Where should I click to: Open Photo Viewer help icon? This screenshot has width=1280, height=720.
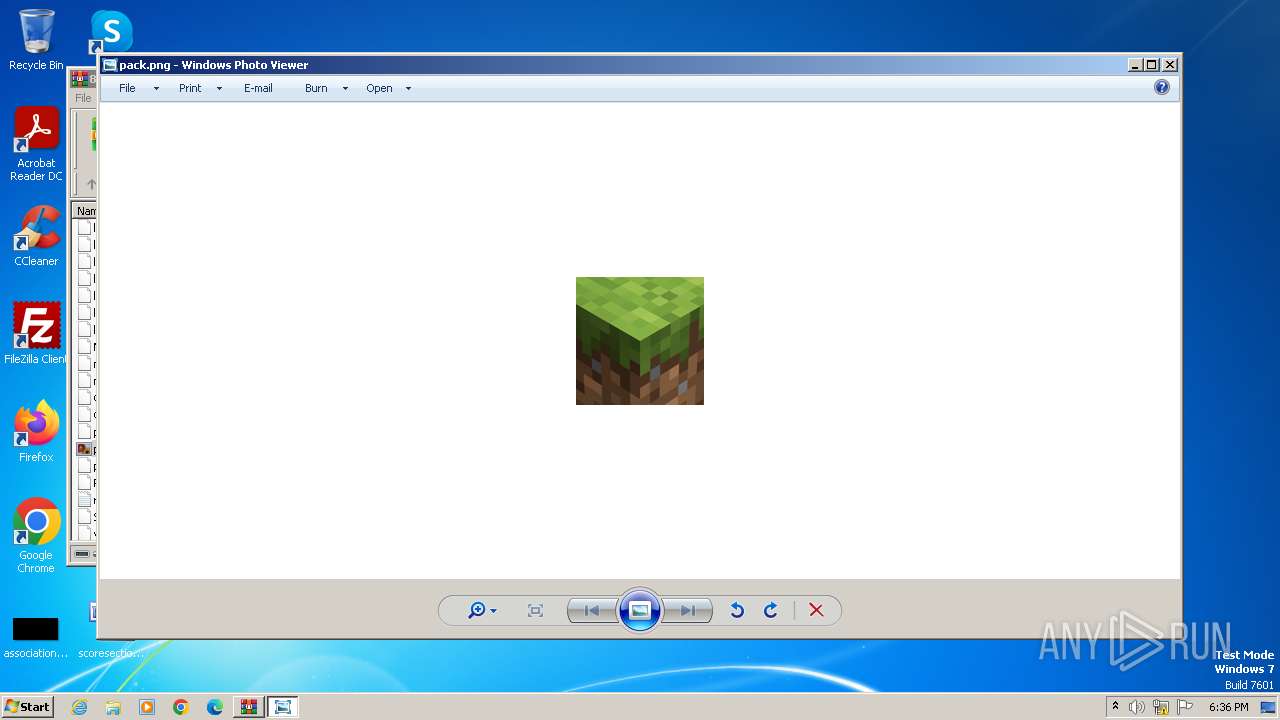[x=1162, y=88]
